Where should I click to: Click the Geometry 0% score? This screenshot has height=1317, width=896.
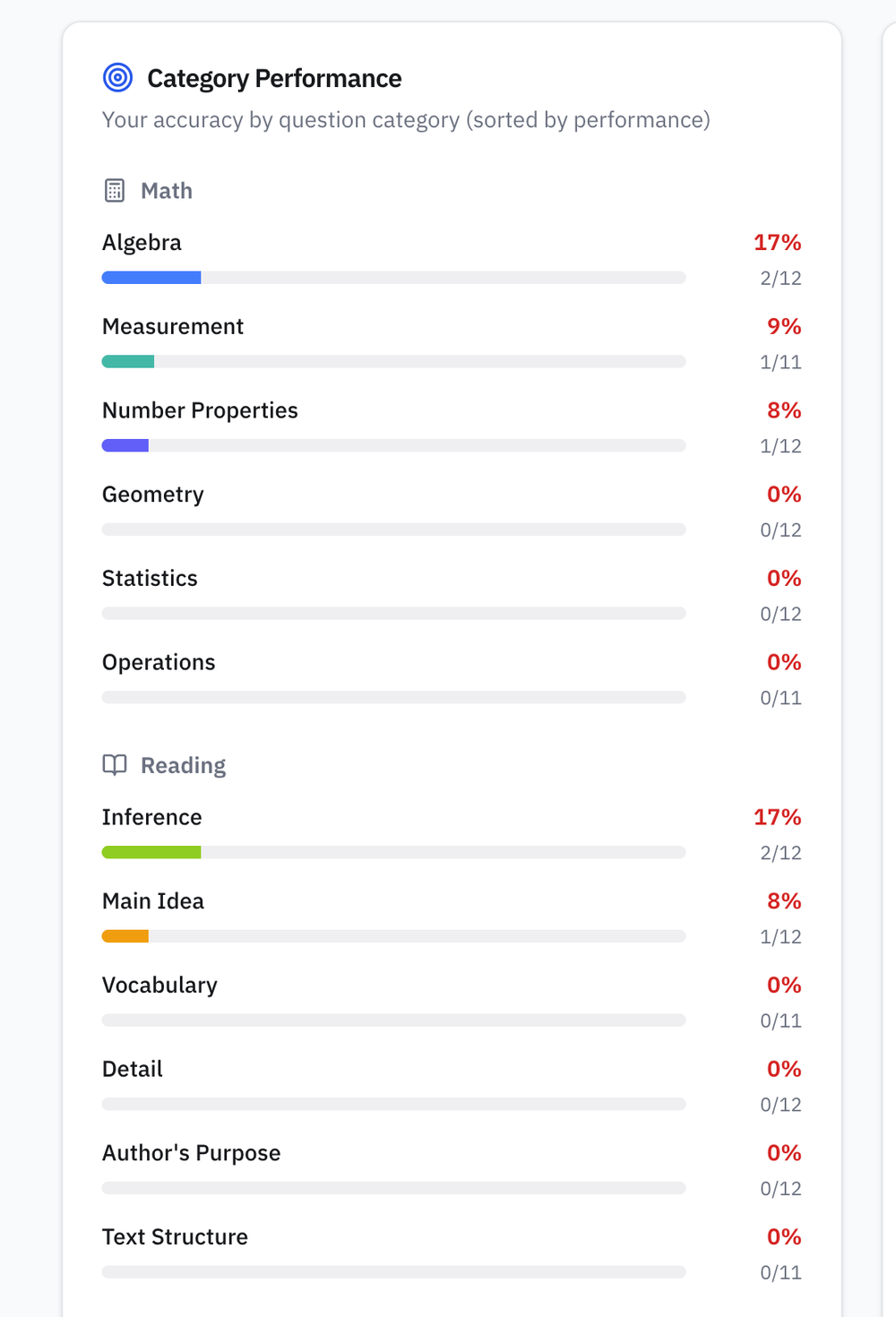pyautogui.click(x=784, y=495)
